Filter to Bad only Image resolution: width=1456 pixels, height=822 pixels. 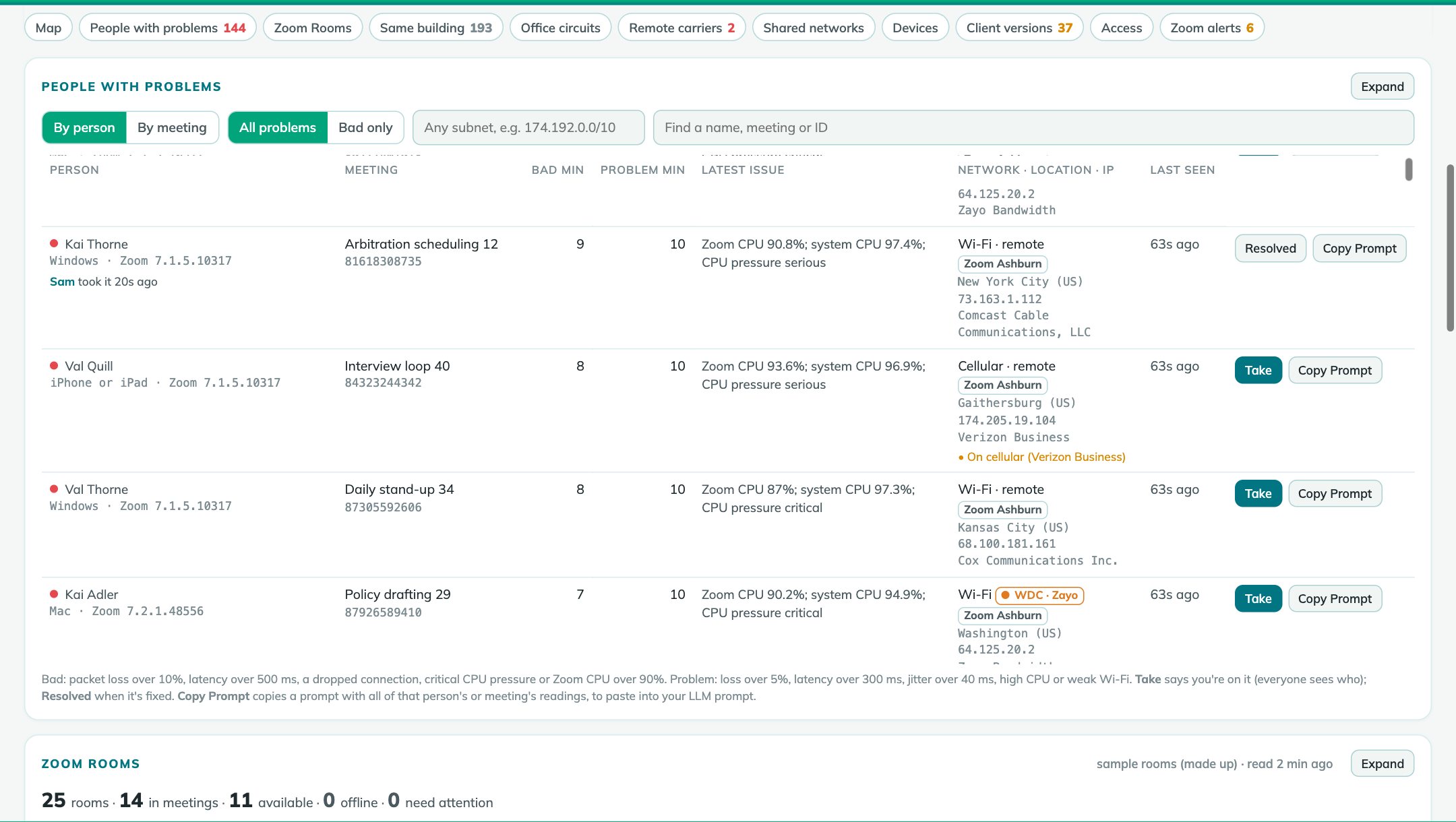365,127
